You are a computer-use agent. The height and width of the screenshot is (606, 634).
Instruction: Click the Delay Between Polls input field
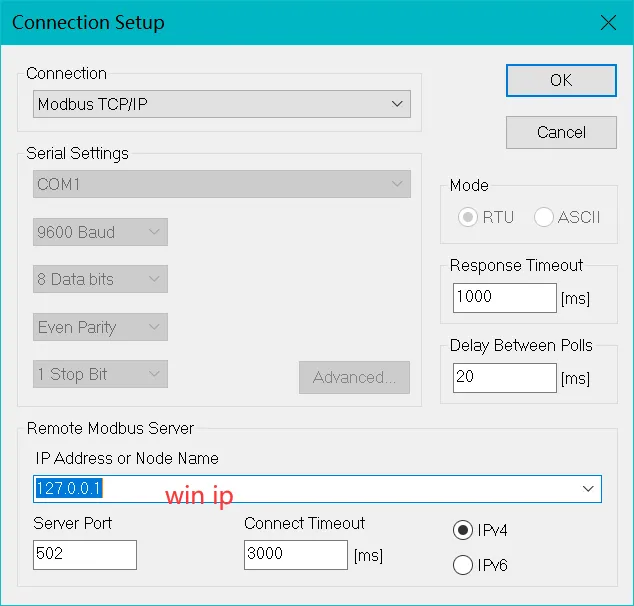tap(505, 378)
